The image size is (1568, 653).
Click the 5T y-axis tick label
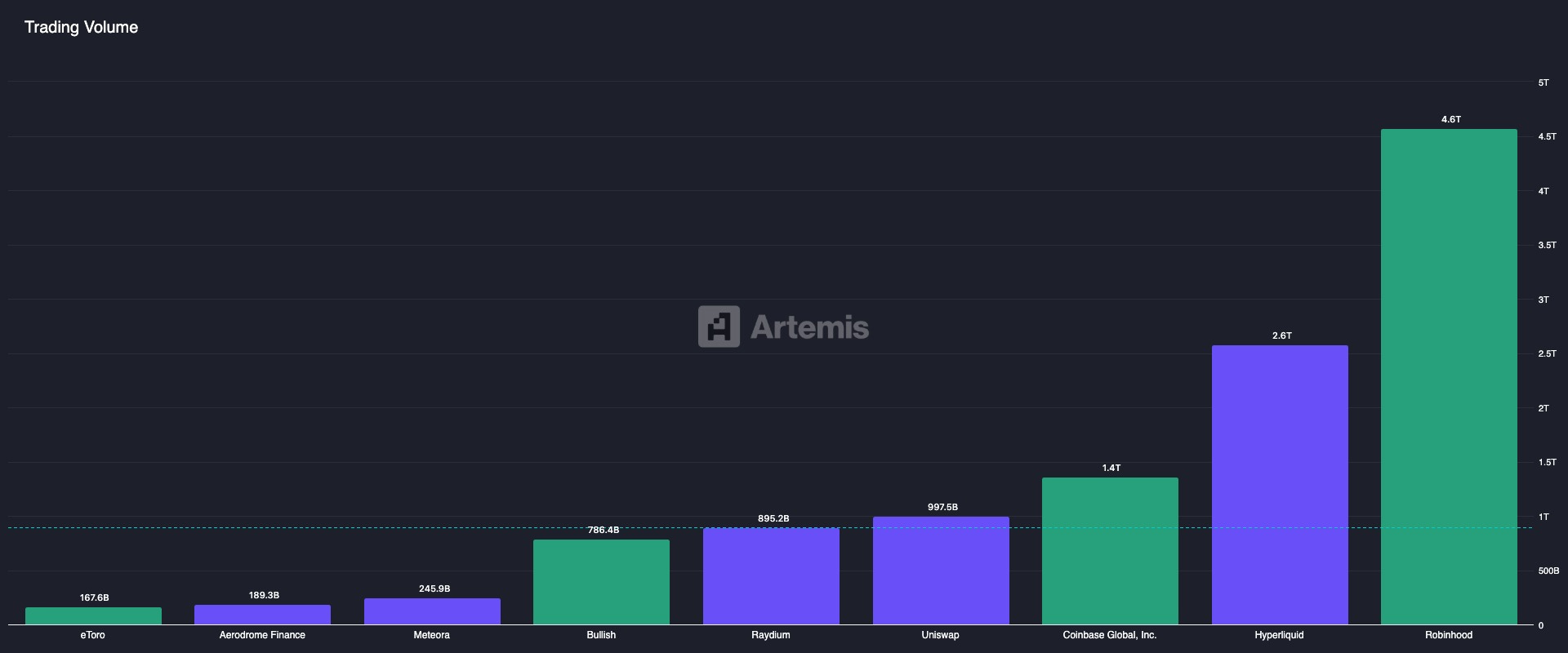point(1543,83)
